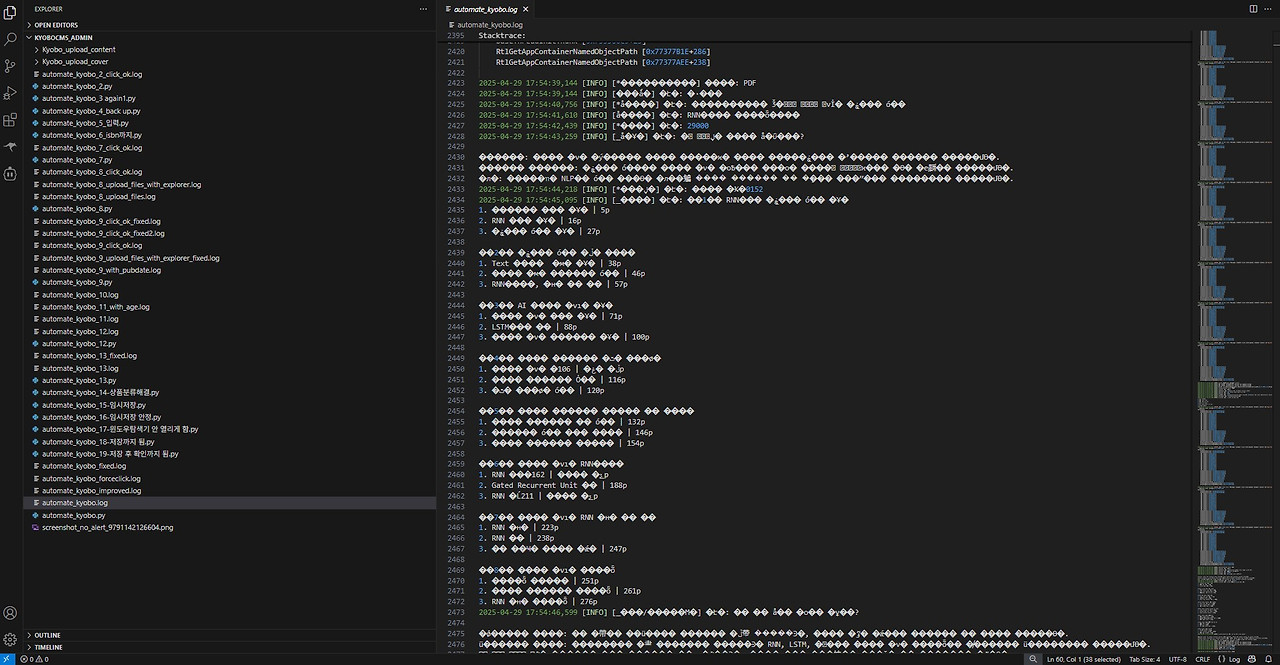
Task: Click the editor vertical scrollbar
Action: pyautogui.click(x=1275, y=340)
